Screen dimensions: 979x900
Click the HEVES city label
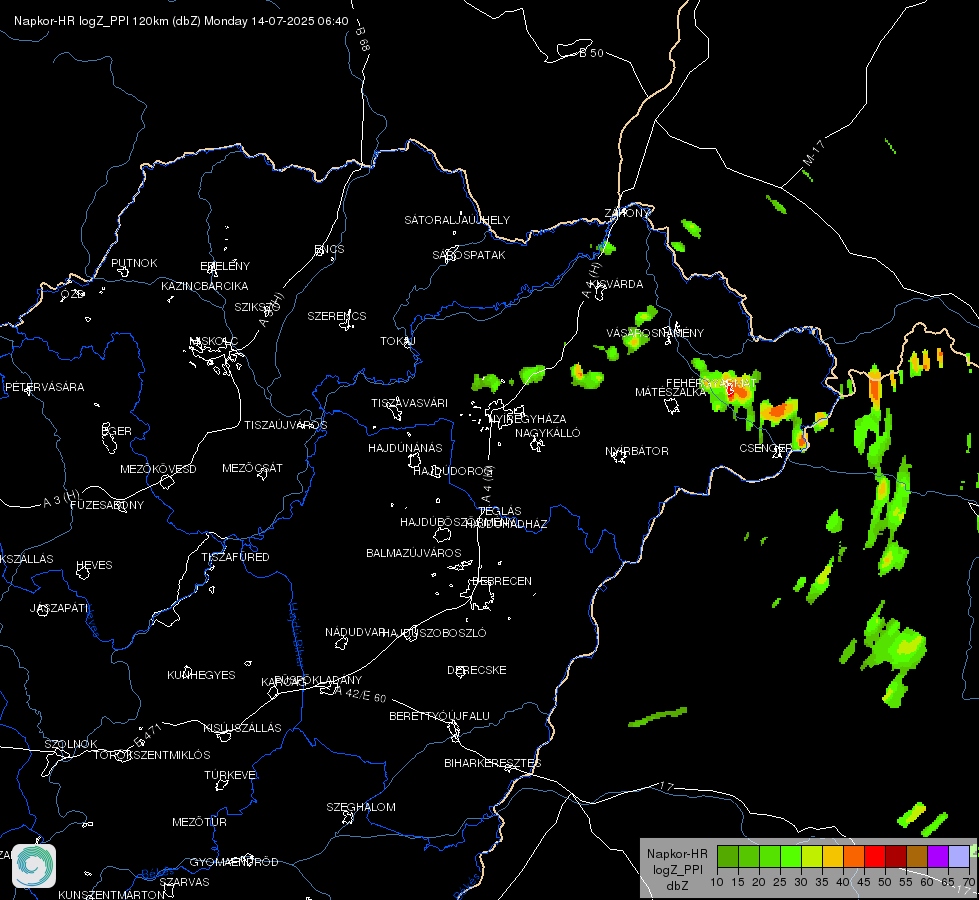pos(94,565)
